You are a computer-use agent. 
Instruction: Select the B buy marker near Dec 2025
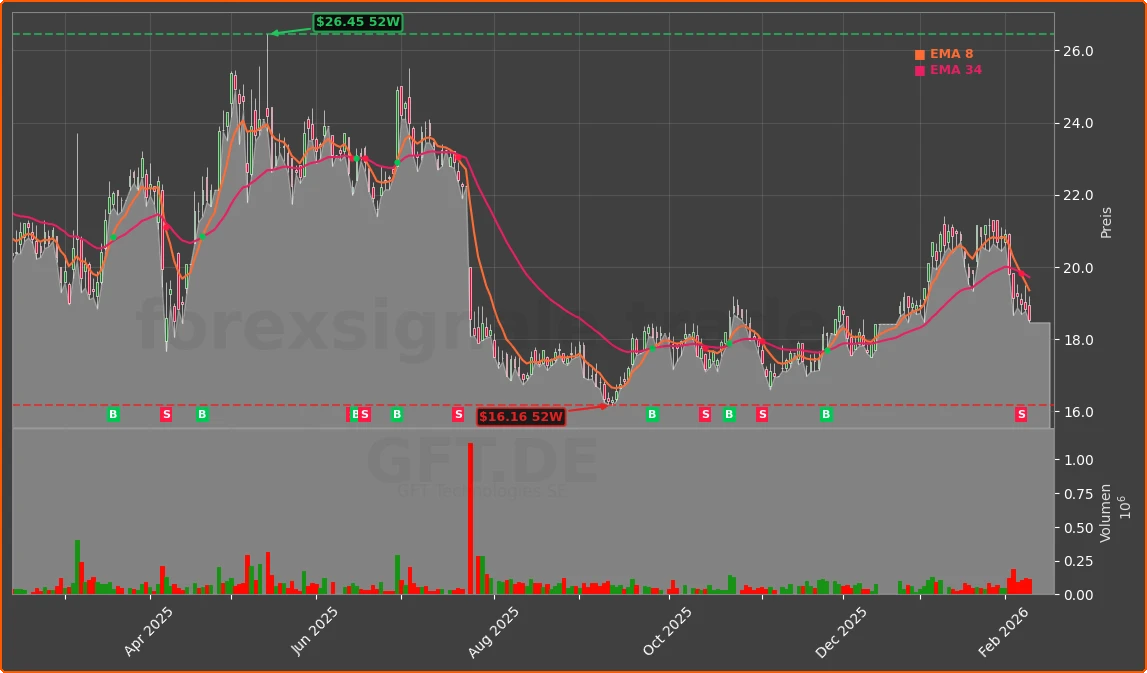826,414
